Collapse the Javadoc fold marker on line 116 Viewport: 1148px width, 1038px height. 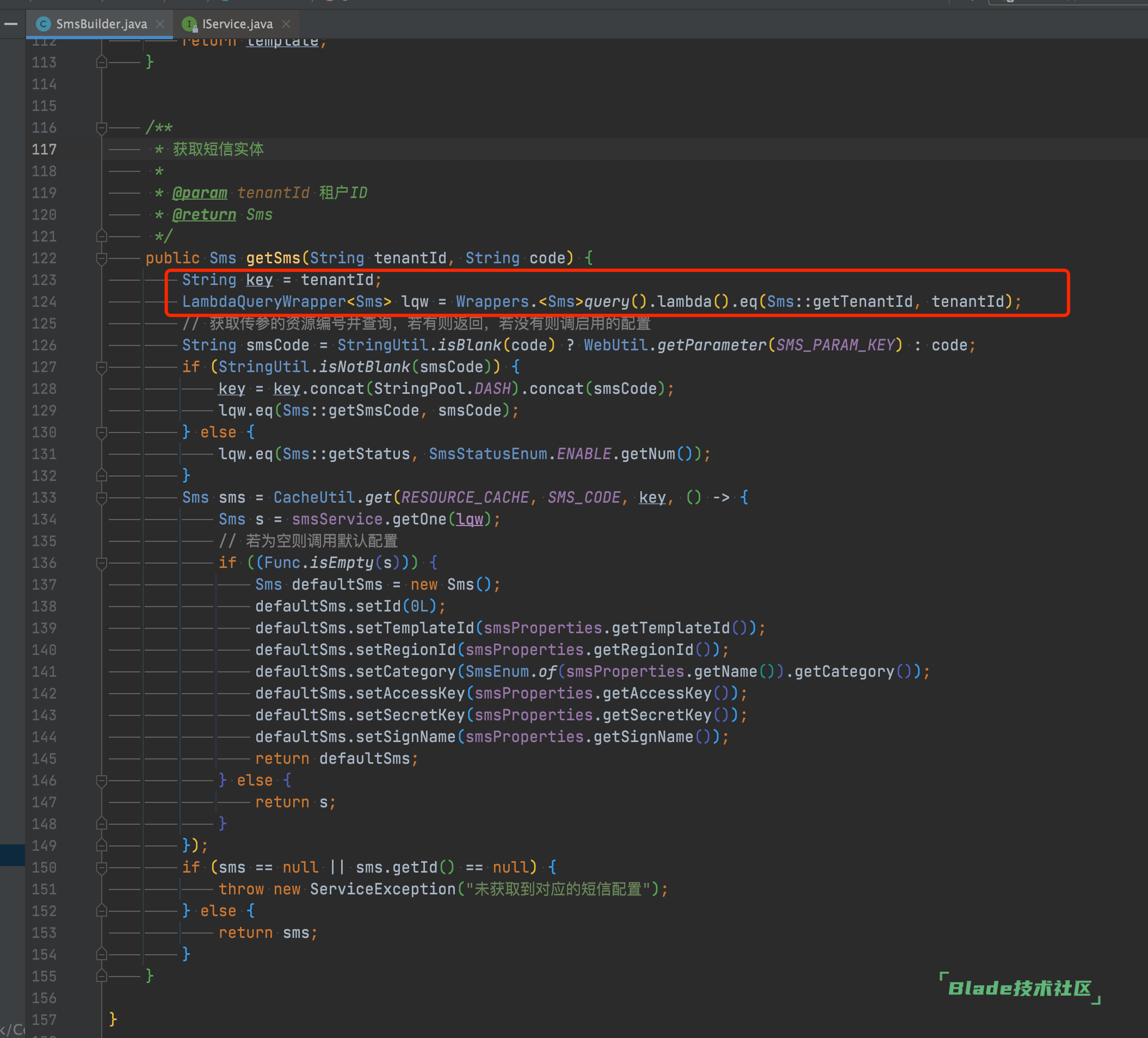click(101, 128)
